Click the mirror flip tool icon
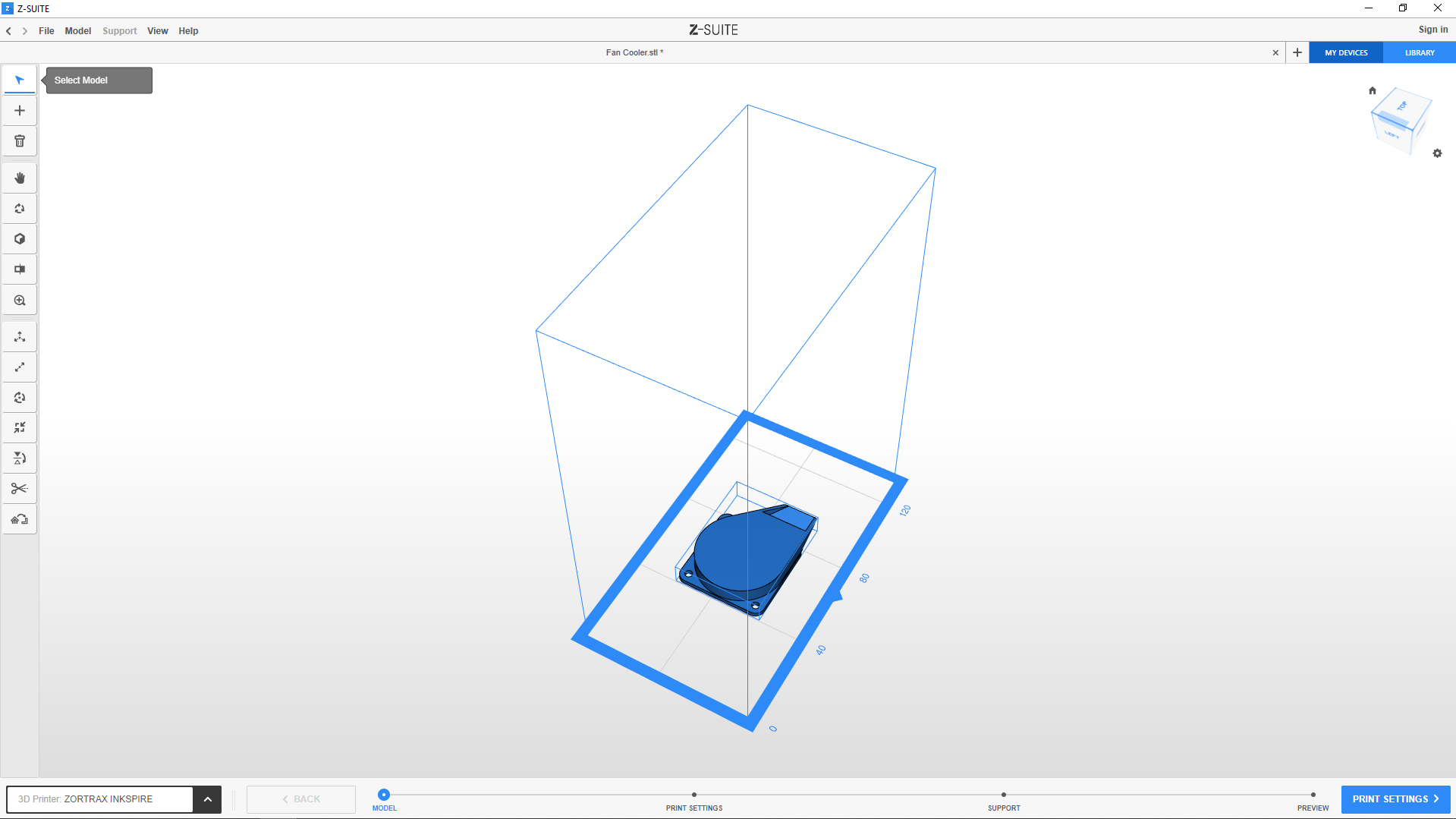Image resolution: width=1456 pixels, height=819 pixels. (x=20, y=458)
